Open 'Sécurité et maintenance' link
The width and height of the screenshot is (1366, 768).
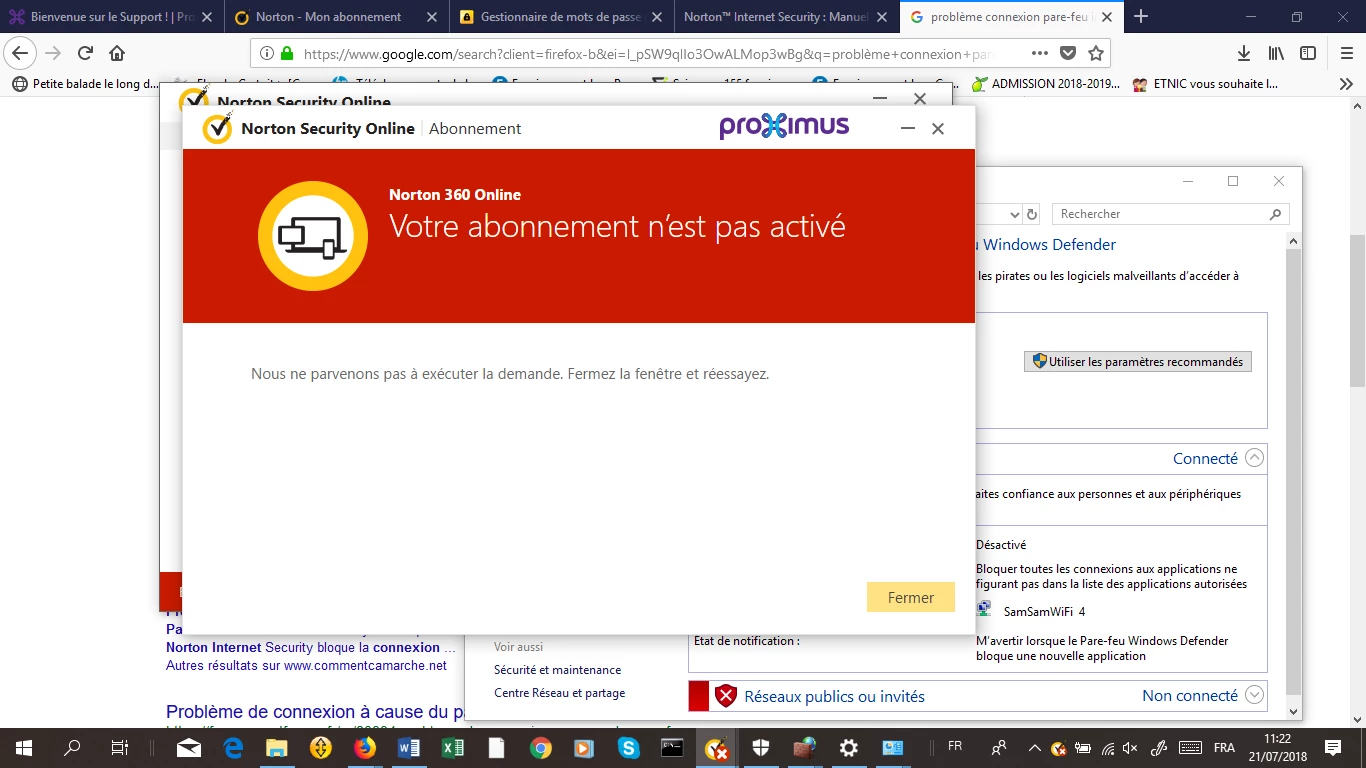557,670
